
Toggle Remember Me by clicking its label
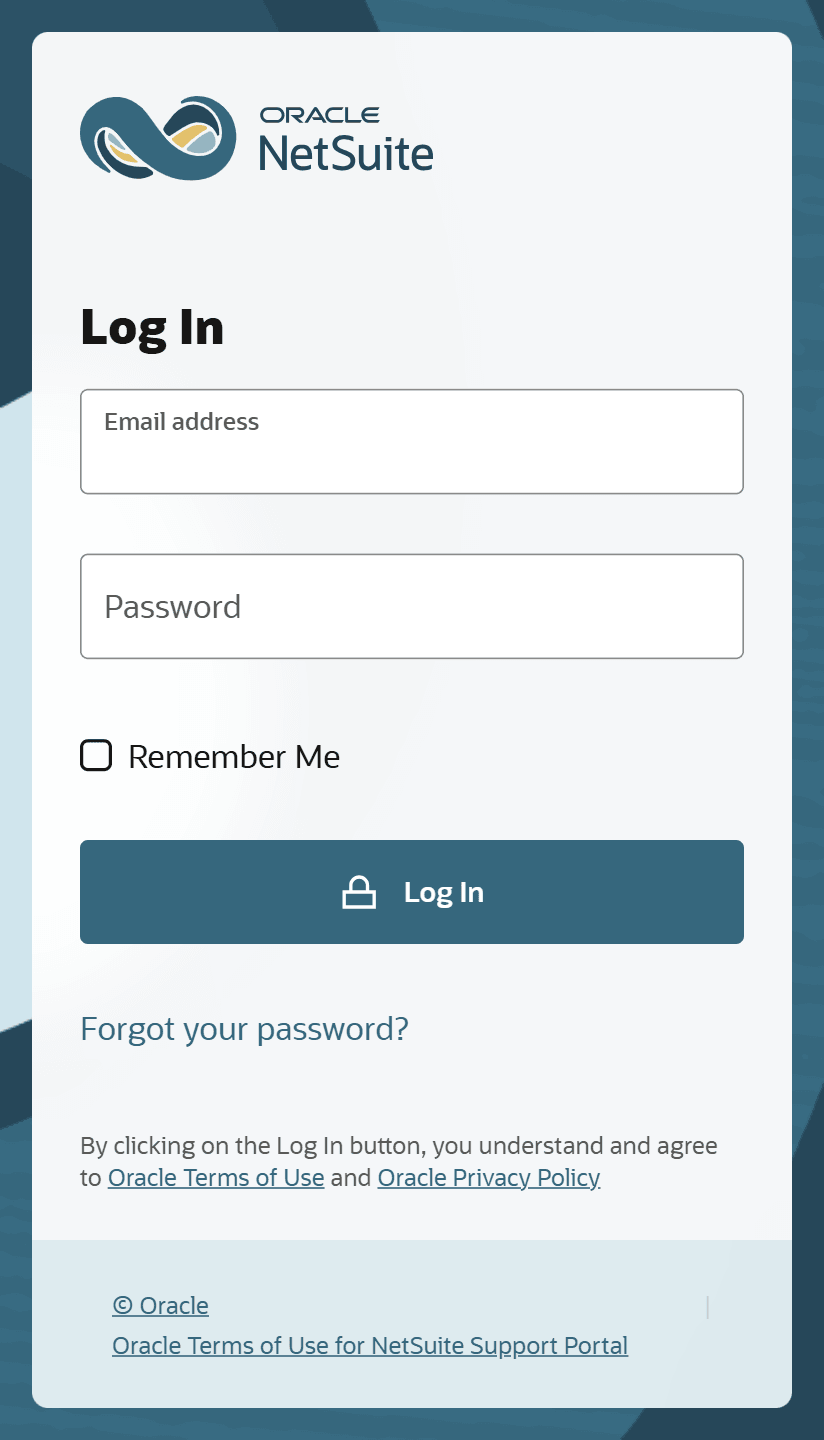pyautogui.click(x=233, y=756)
